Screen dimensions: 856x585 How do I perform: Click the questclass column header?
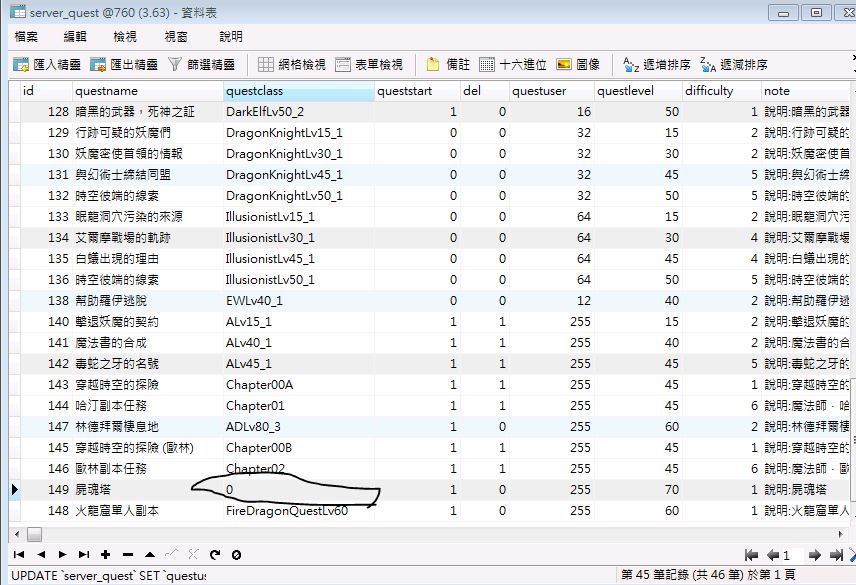point(298,91)
